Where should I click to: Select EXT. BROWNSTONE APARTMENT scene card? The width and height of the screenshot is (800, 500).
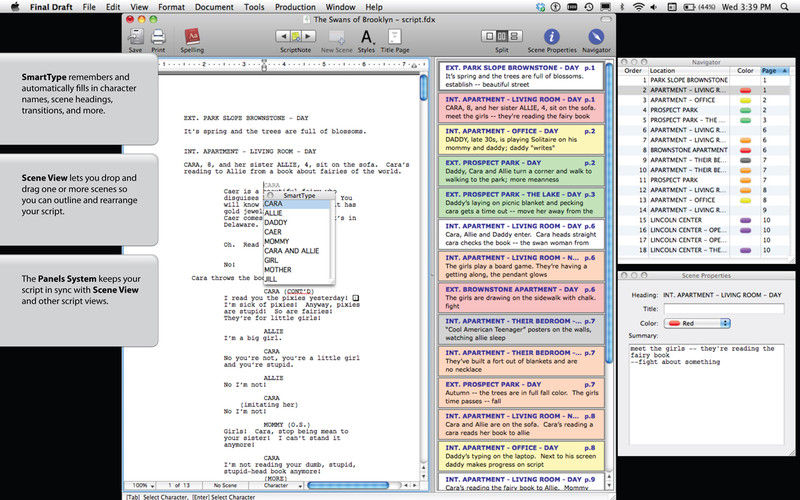tap(520, 297)
